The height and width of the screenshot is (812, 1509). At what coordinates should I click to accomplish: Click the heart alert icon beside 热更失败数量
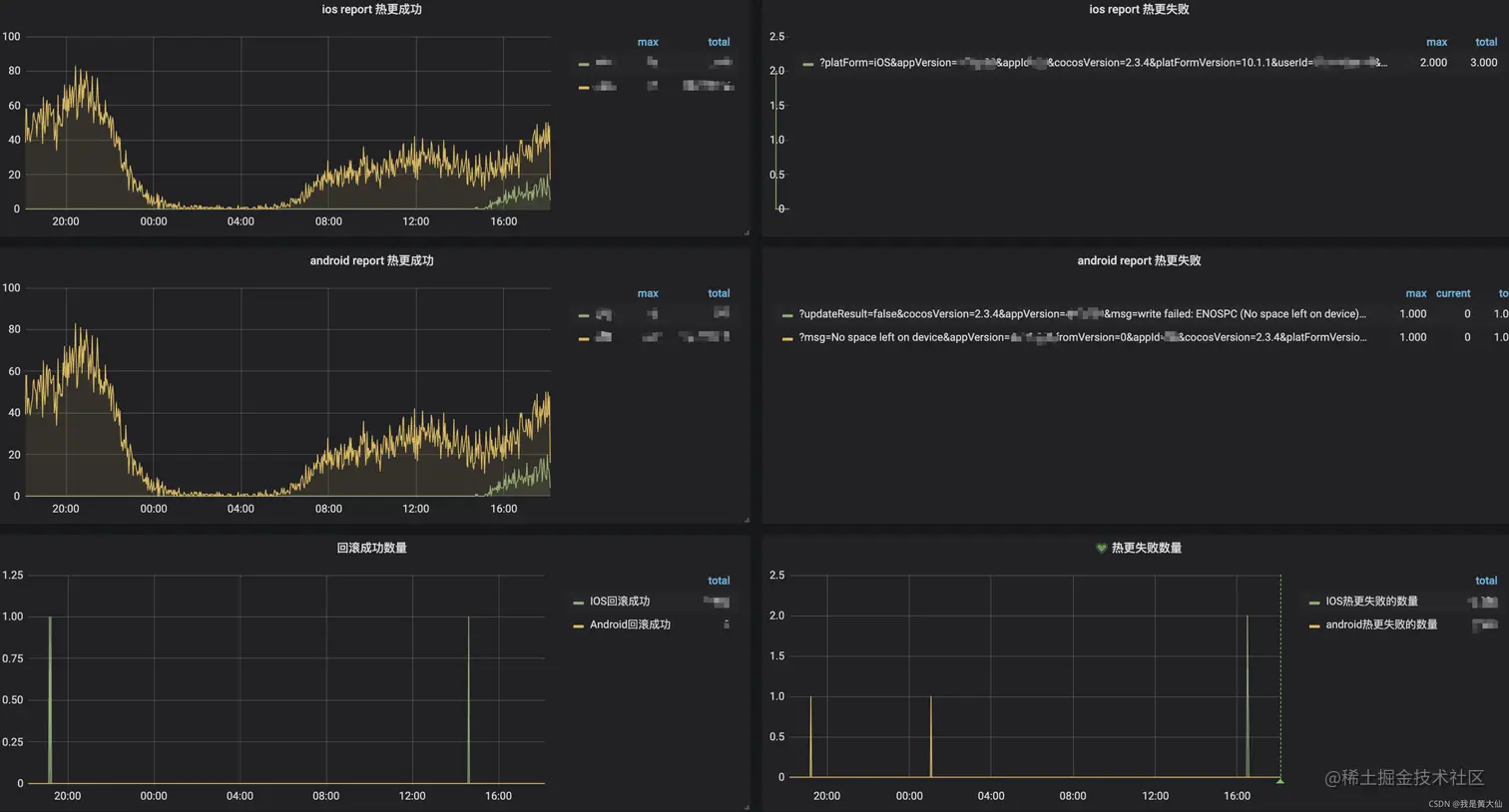(x=1102, y=548)
